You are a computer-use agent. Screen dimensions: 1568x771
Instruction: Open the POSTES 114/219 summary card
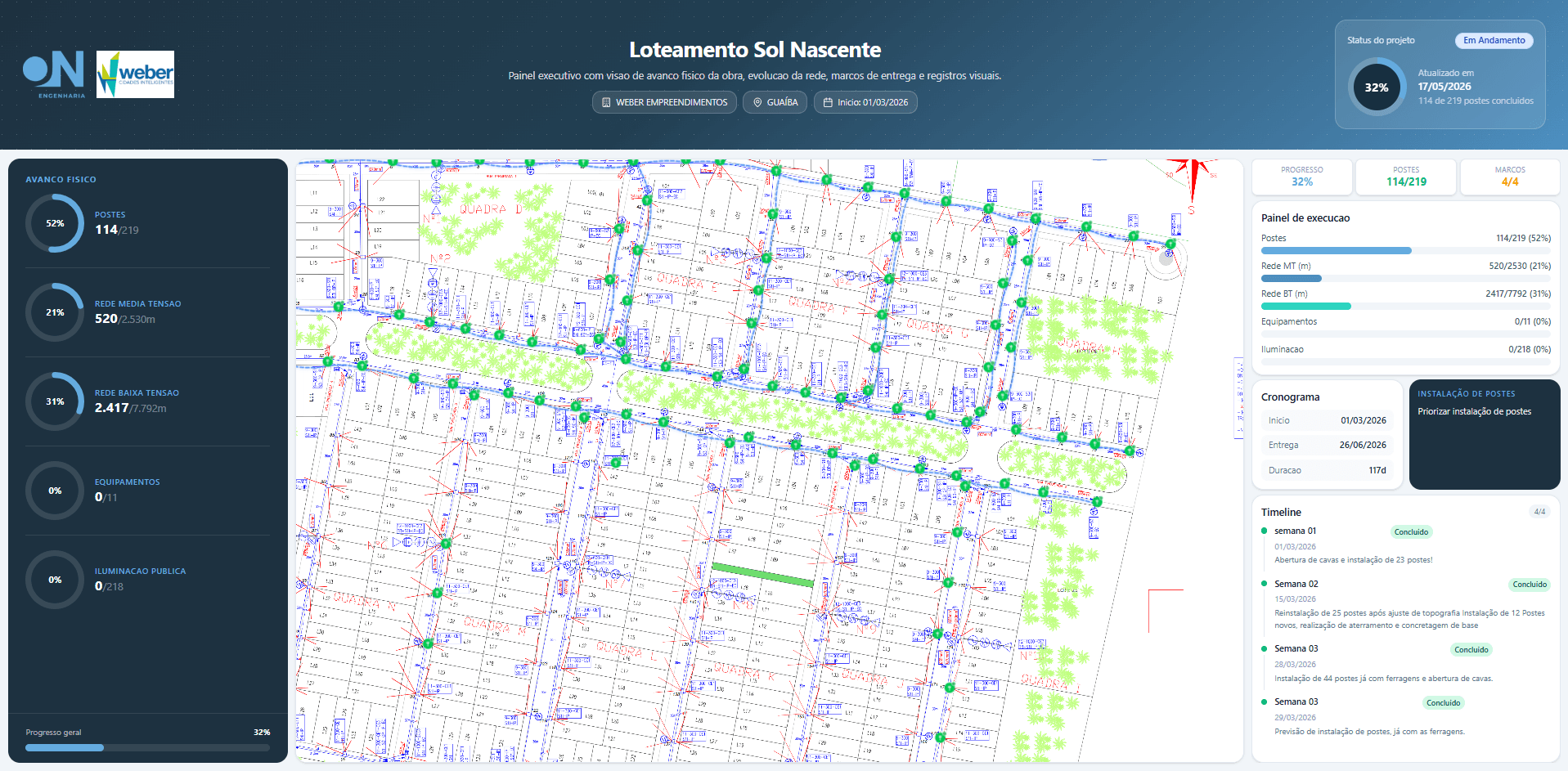1406,177
